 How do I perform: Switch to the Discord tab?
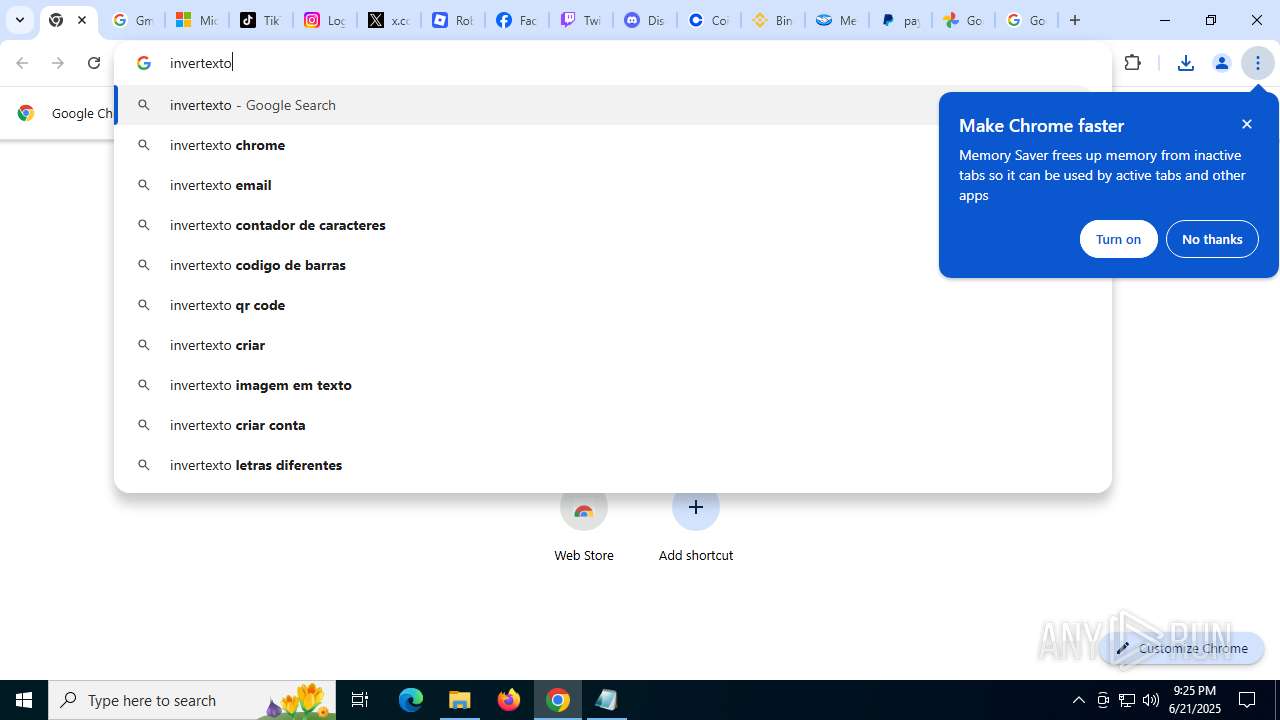tap(644, 20)
